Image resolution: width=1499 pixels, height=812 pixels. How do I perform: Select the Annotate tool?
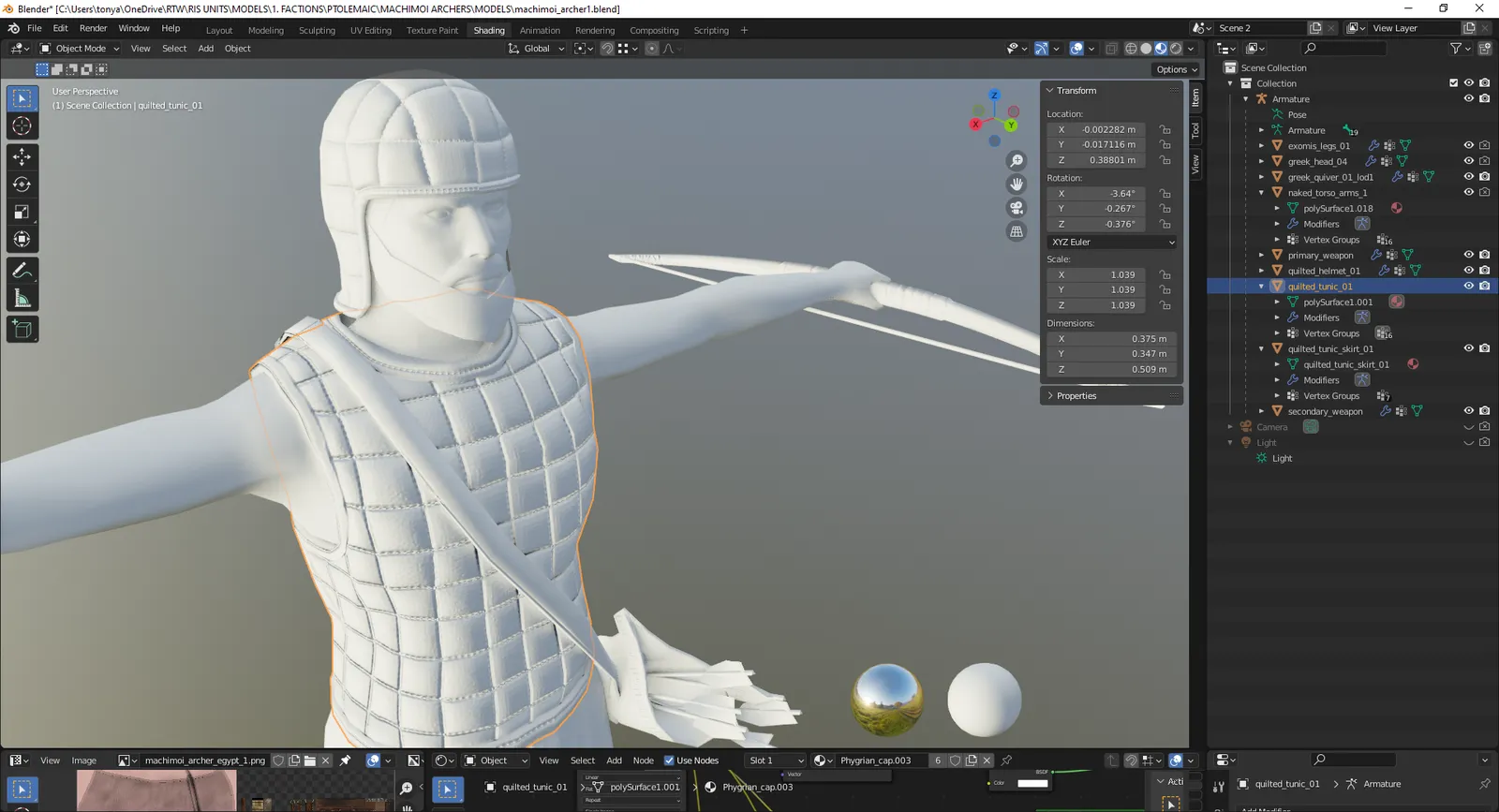22,271
